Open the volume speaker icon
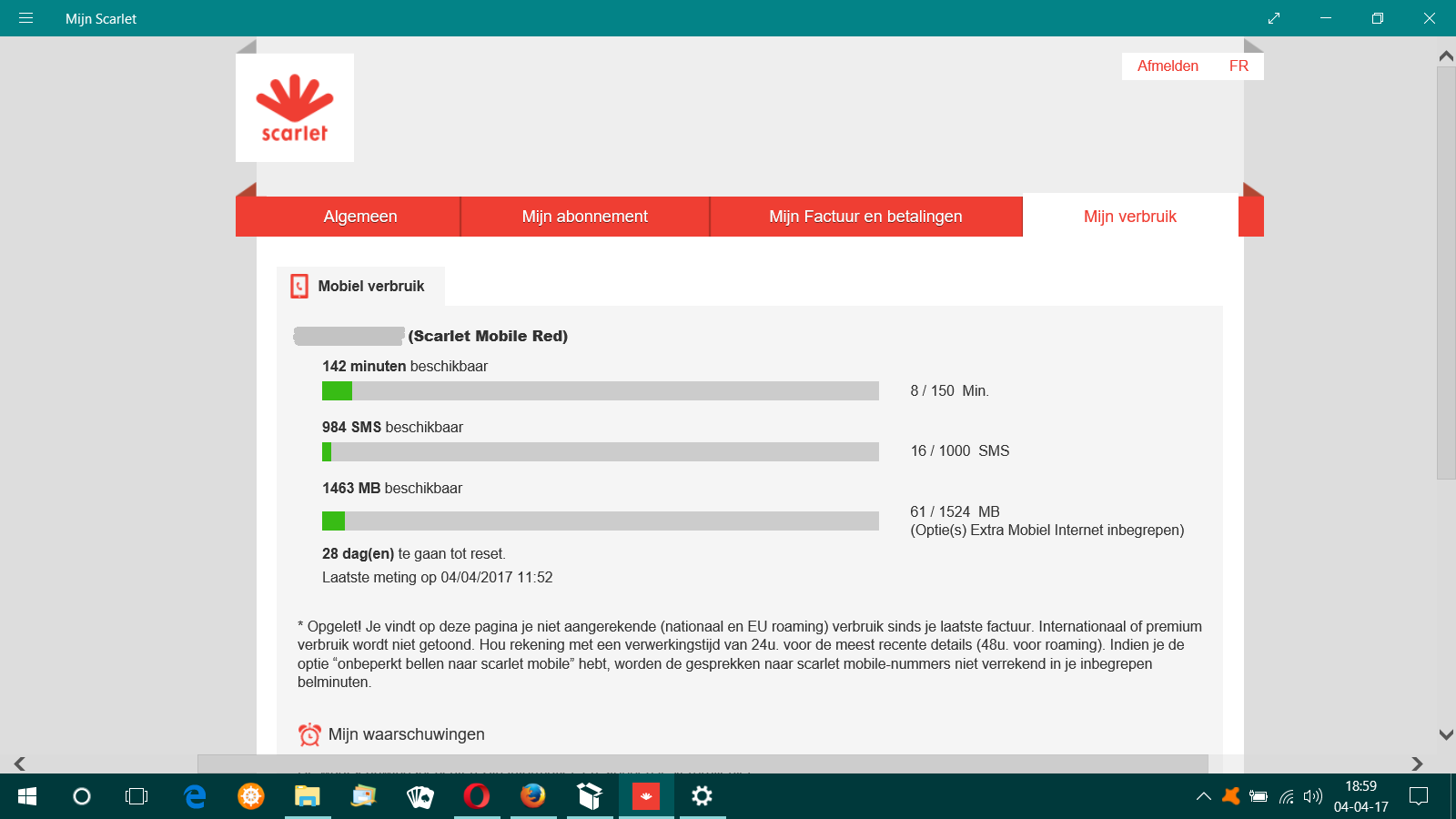This screenshot has height=819, width=1456. point(1312,796)
